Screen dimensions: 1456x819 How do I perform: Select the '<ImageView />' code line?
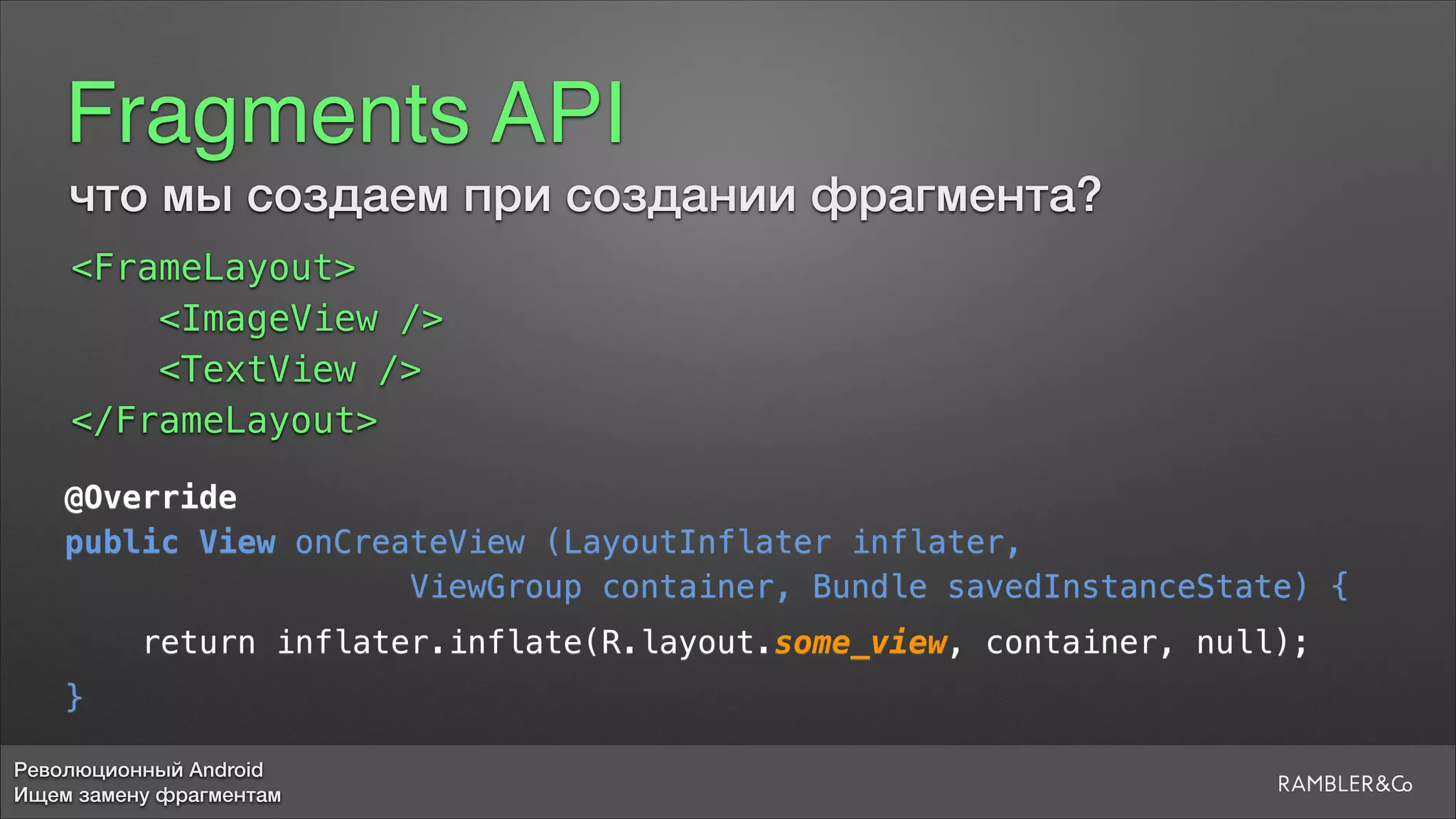[301, 319]
